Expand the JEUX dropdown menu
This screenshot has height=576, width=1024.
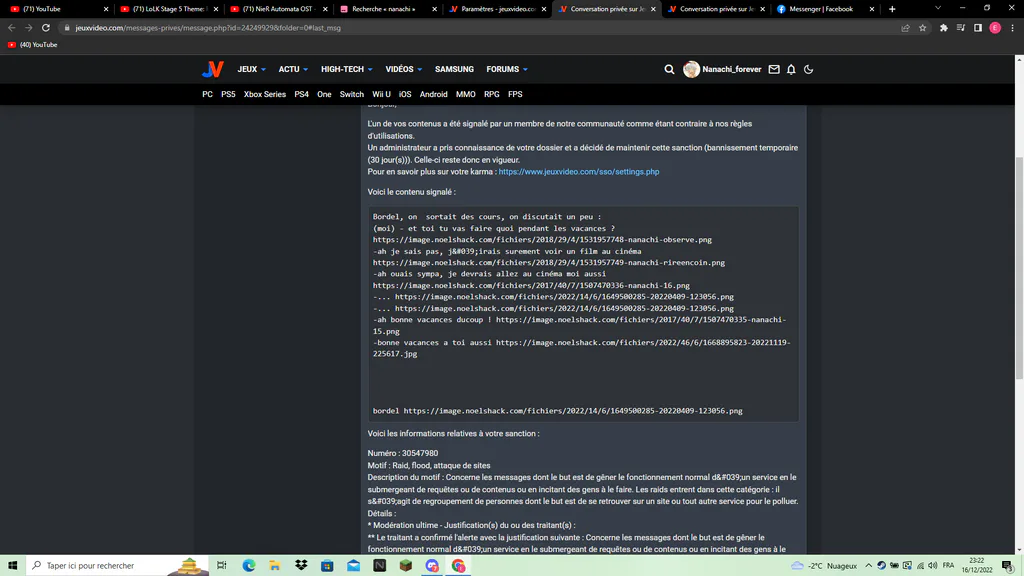coord(251,69)
